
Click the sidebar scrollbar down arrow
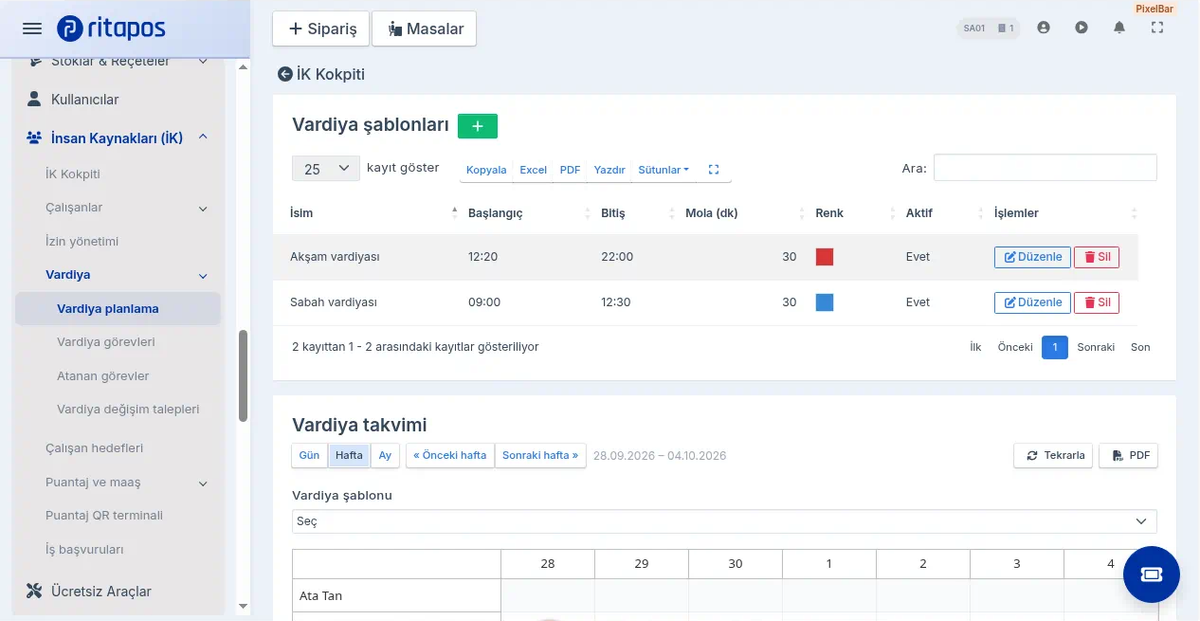point(242,606)
